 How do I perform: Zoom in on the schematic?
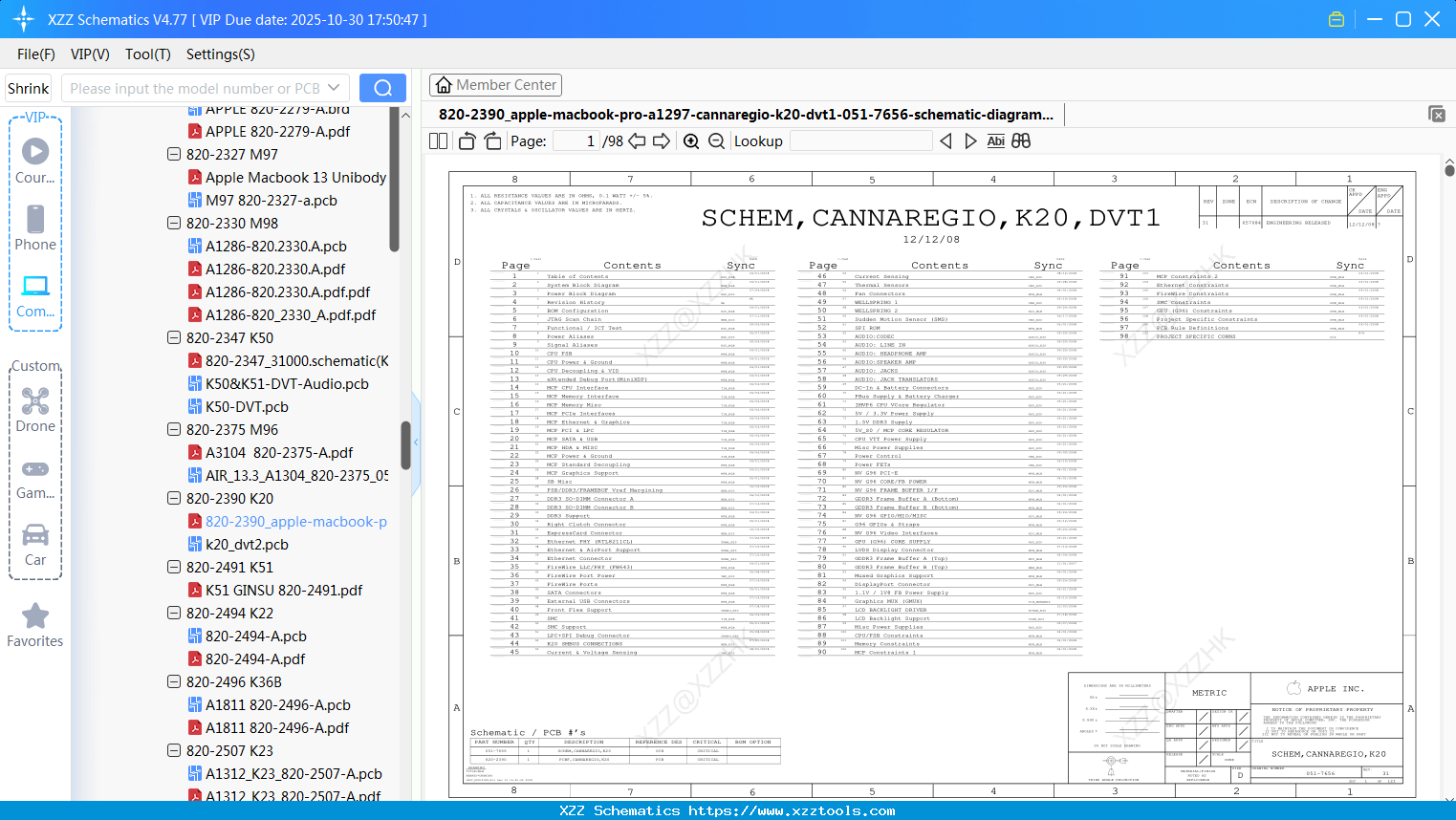(x=691, y=140)
